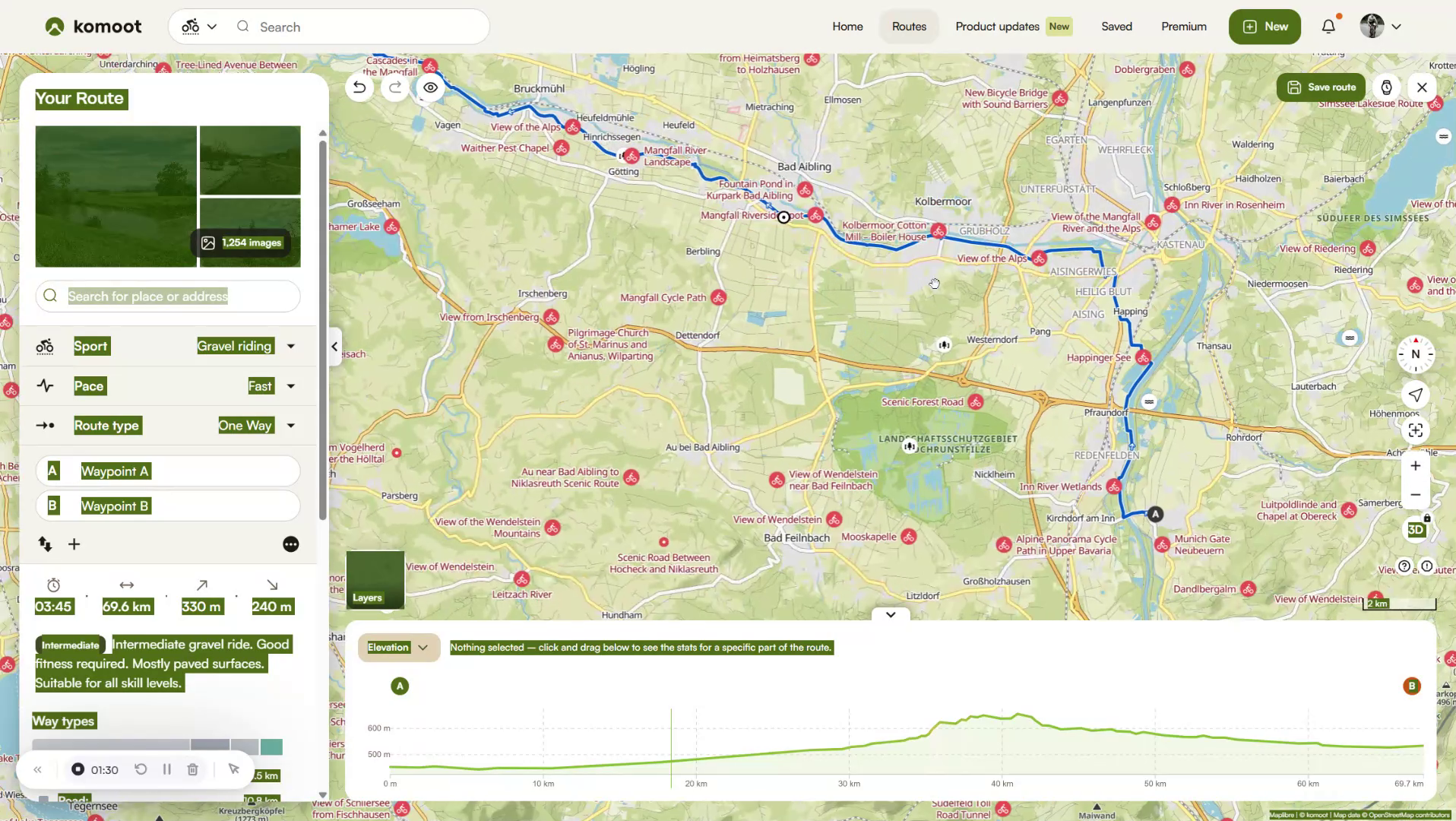The width and height of the screenshot is (1456, 821).
Task: Change the Pace from Fast
Action: coord(290,386)
